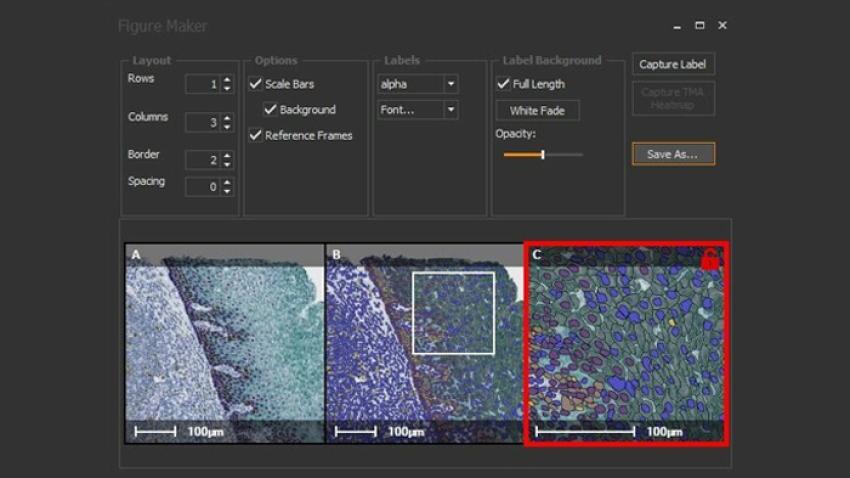This screenshot has height=478, width=850.
Task: Toggle the Background checkbox under Scale Bars
Action: [270, 110]
